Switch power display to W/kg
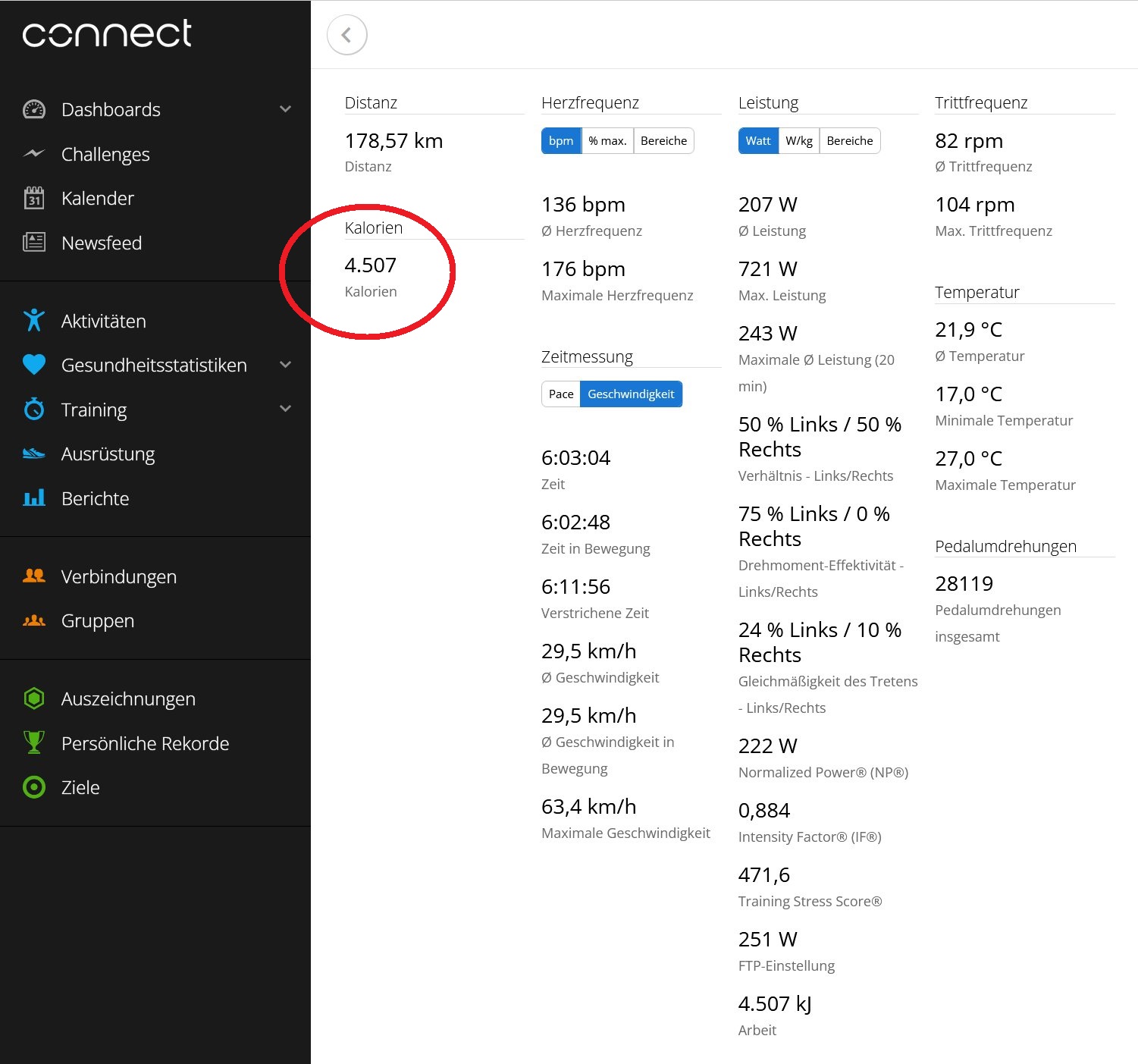The height and width of the screenshot is (1064, 1138). click(x=799, y=141)
